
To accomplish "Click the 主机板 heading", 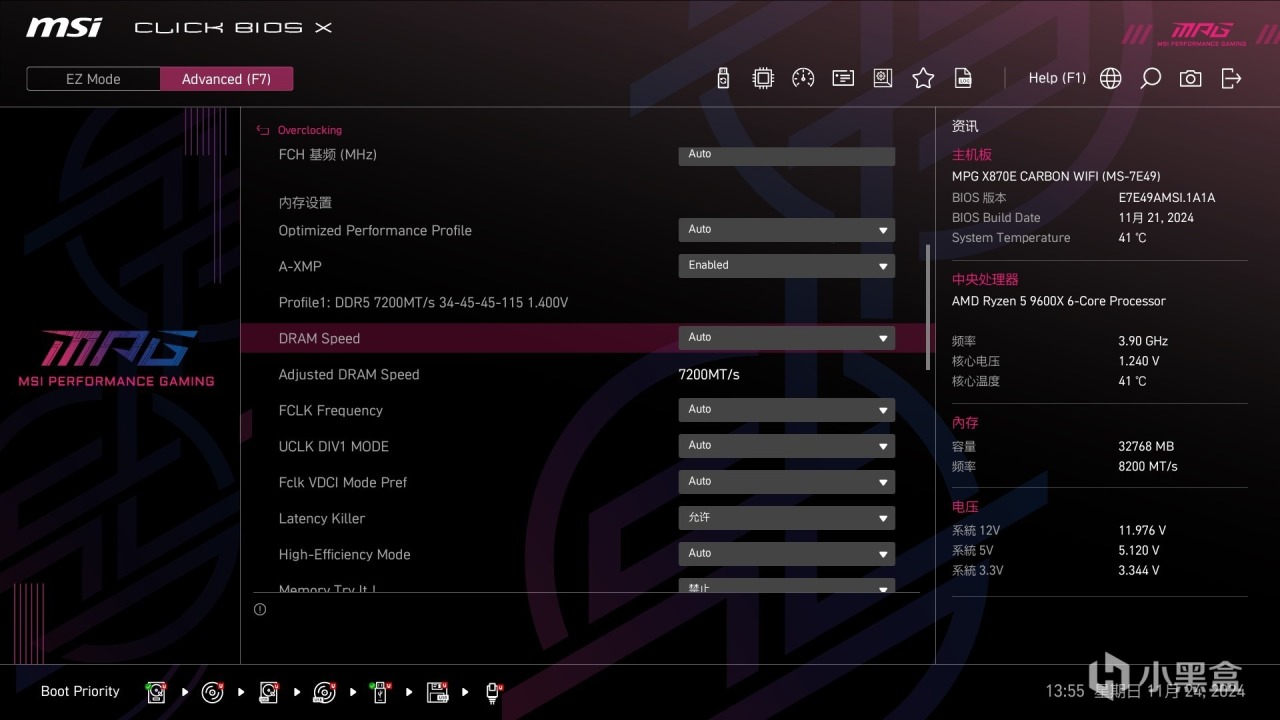I will (x=972, y=155).
